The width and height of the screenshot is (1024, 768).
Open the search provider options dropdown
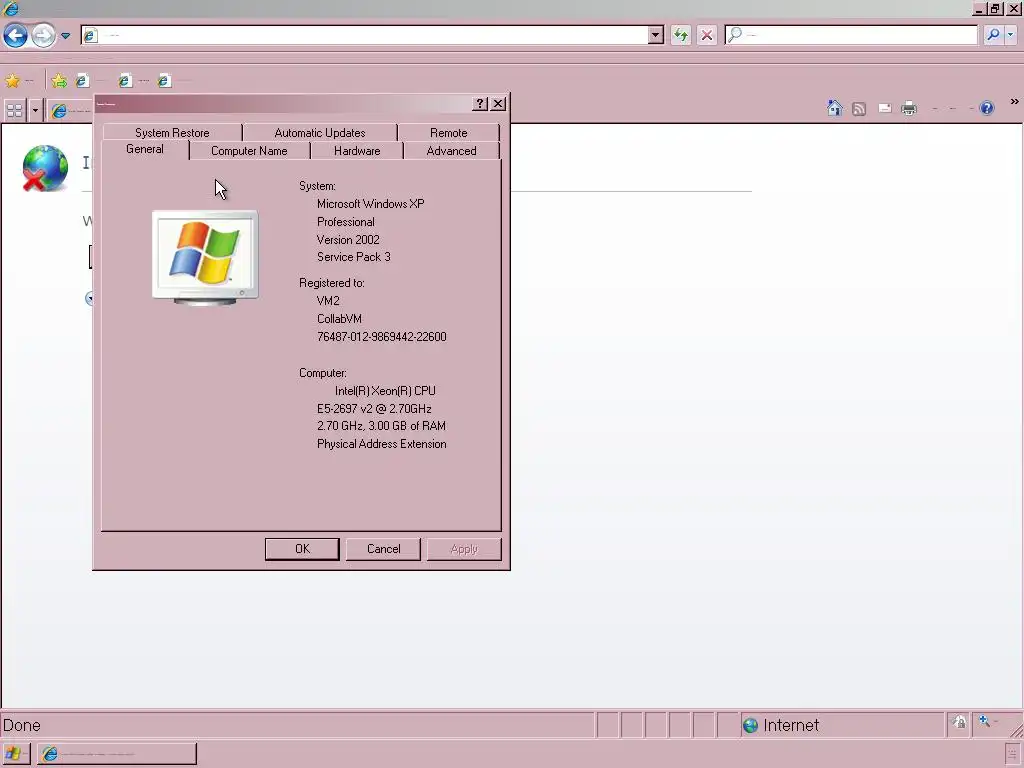click(x=1010, y=35)
